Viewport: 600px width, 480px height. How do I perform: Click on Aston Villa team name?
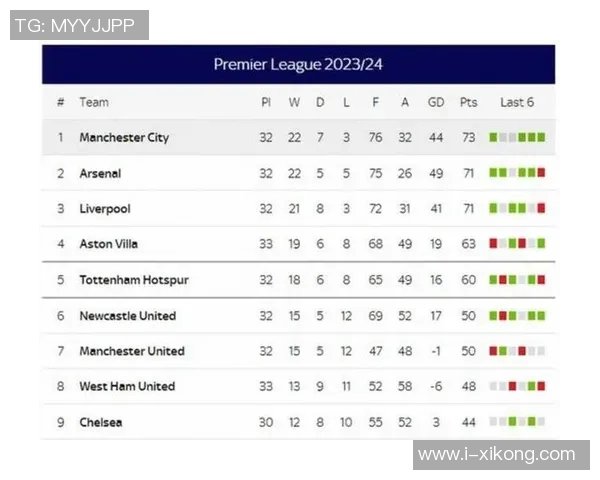pos(109,244)
